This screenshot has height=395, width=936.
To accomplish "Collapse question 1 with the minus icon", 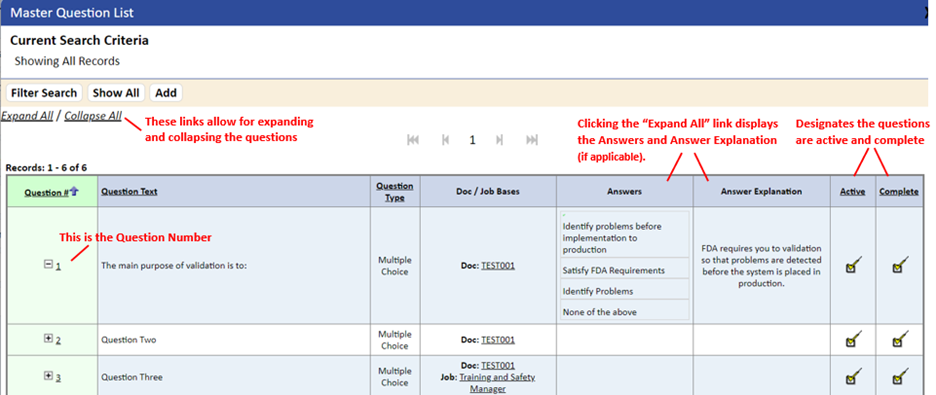I will (49, 265).
